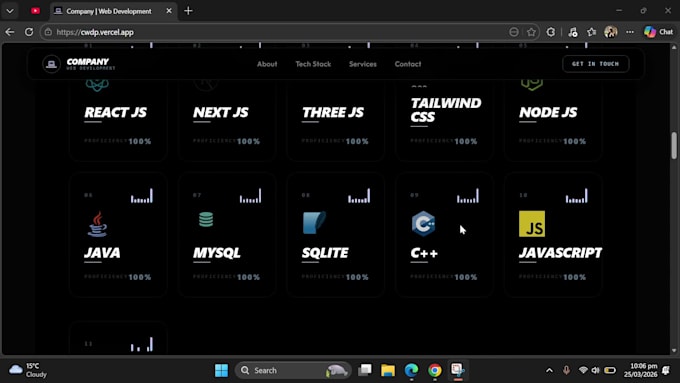This screenshot has width=680, height=383.
Task: Show hidden system tray icons
Action: 549,370
